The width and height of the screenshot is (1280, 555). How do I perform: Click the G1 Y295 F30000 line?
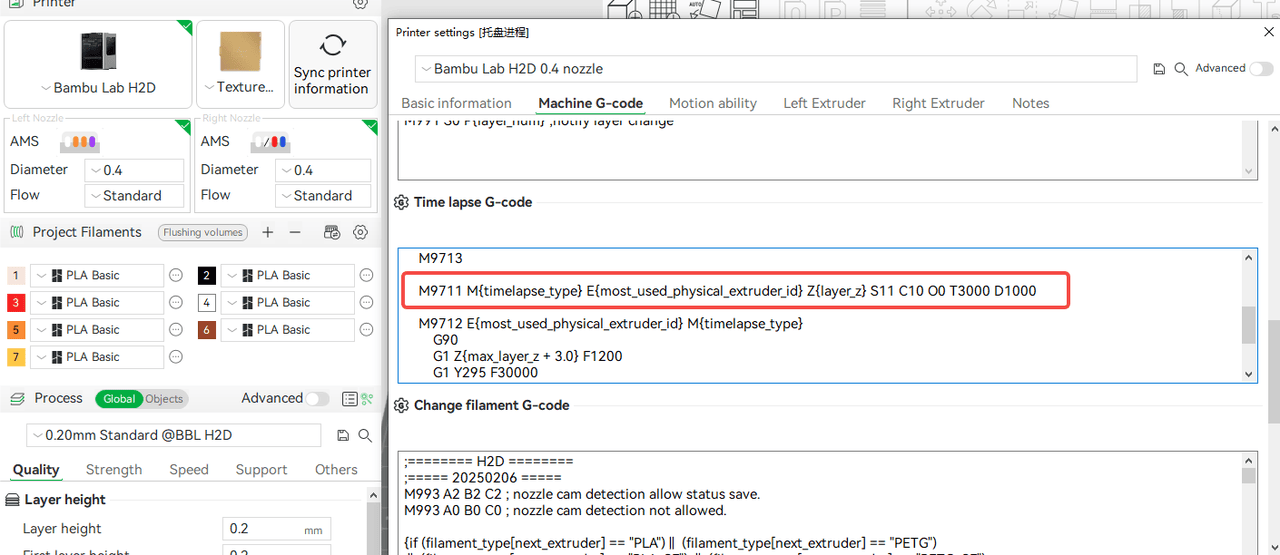tap(485, 372)
